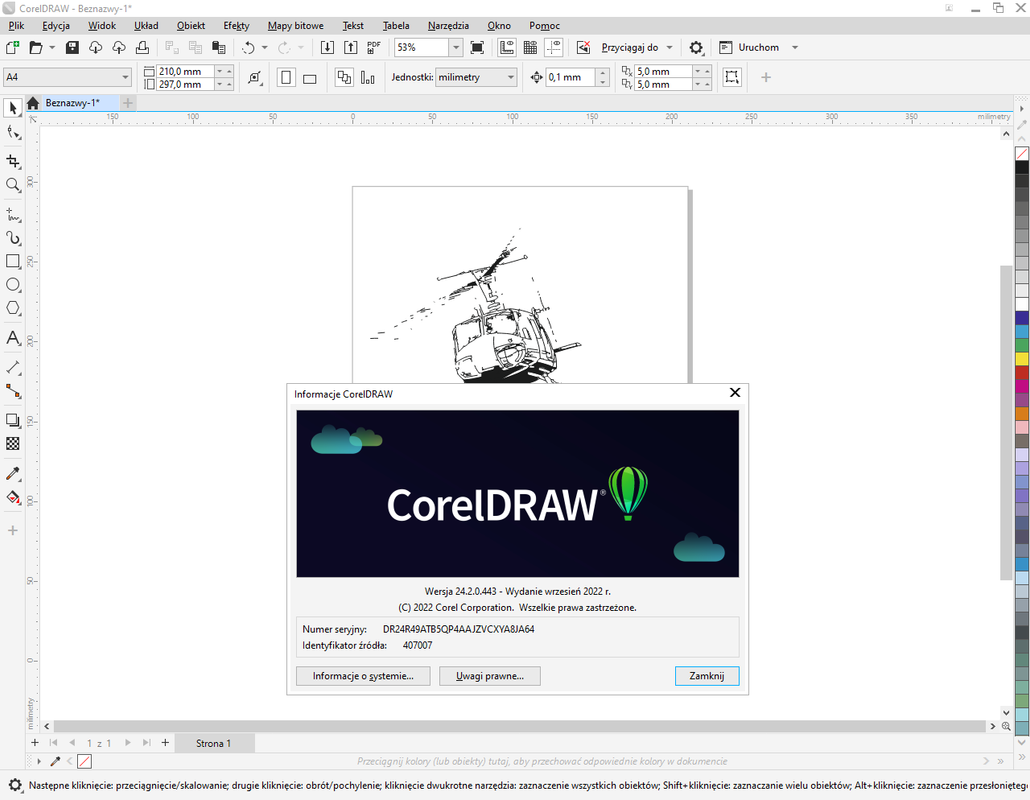This screenshot has height=800, width=1030.
Task: Toggle Snap off button
Action: (x=583, y=47)
